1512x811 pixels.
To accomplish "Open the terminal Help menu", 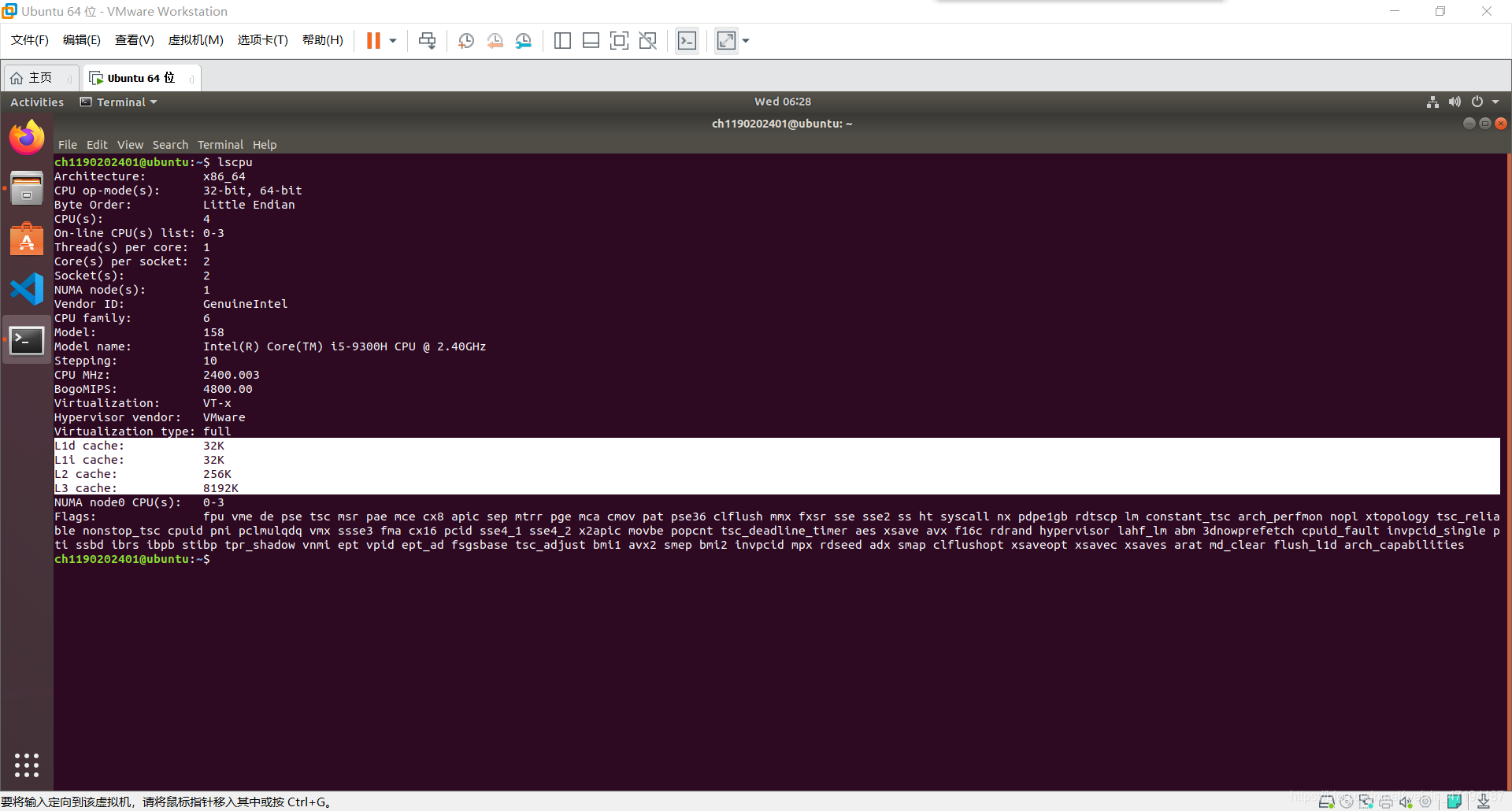I will (265, 145).
